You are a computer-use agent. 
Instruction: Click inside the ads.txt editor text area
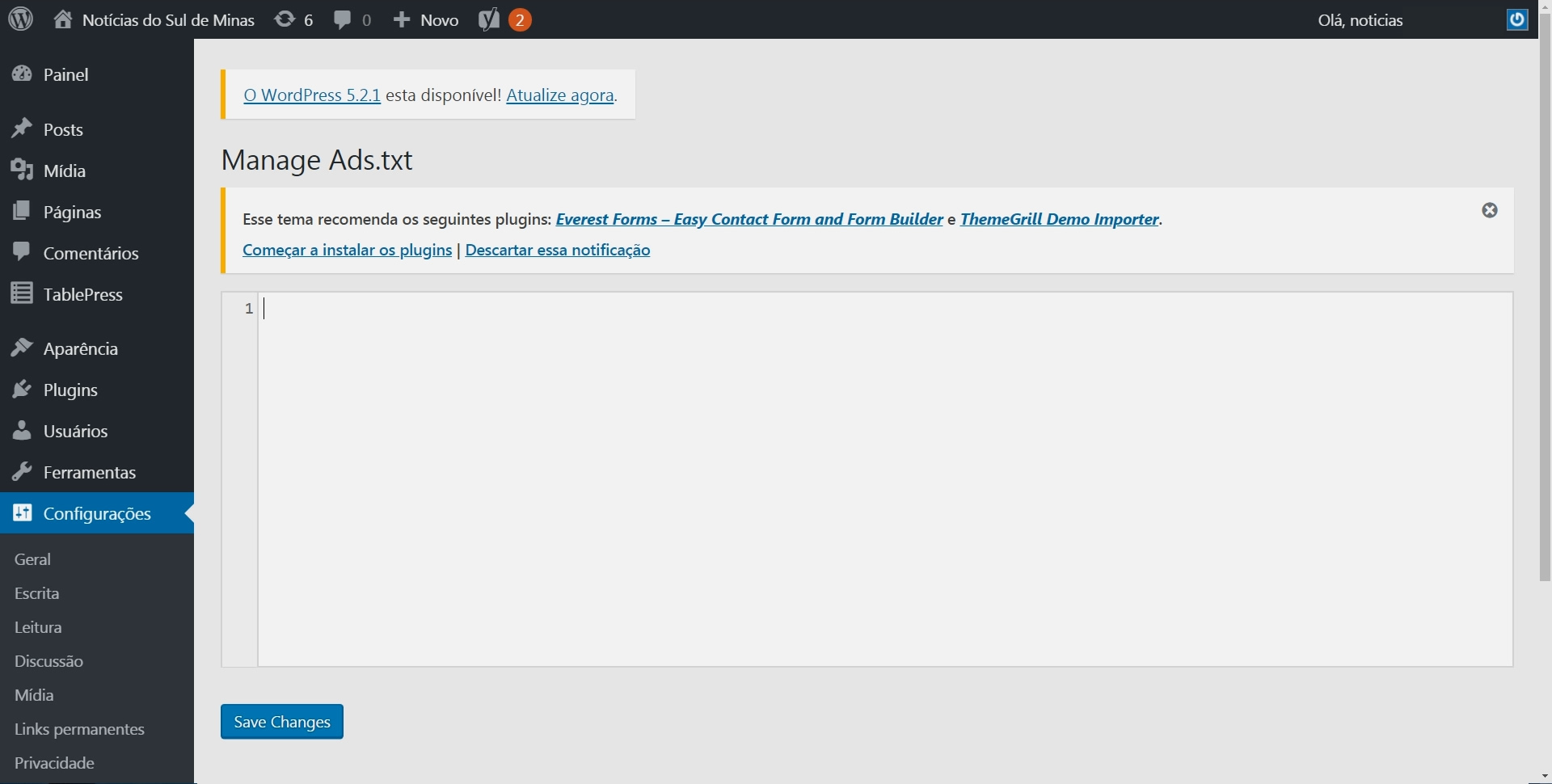click(885, 479)
